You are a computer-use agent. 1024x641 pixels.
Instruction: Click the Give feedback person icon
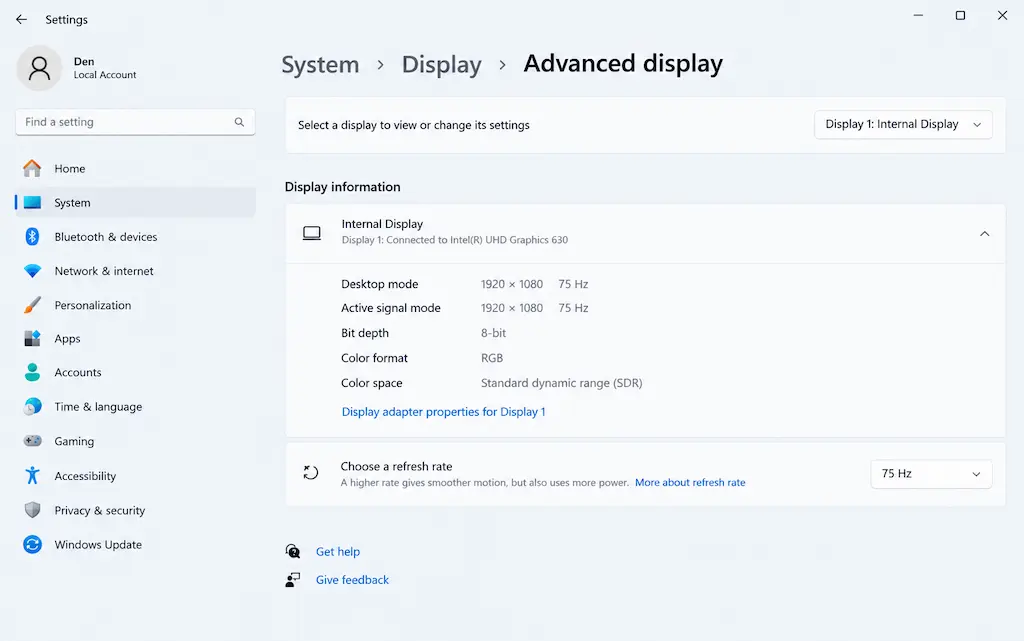click(293, 580)
